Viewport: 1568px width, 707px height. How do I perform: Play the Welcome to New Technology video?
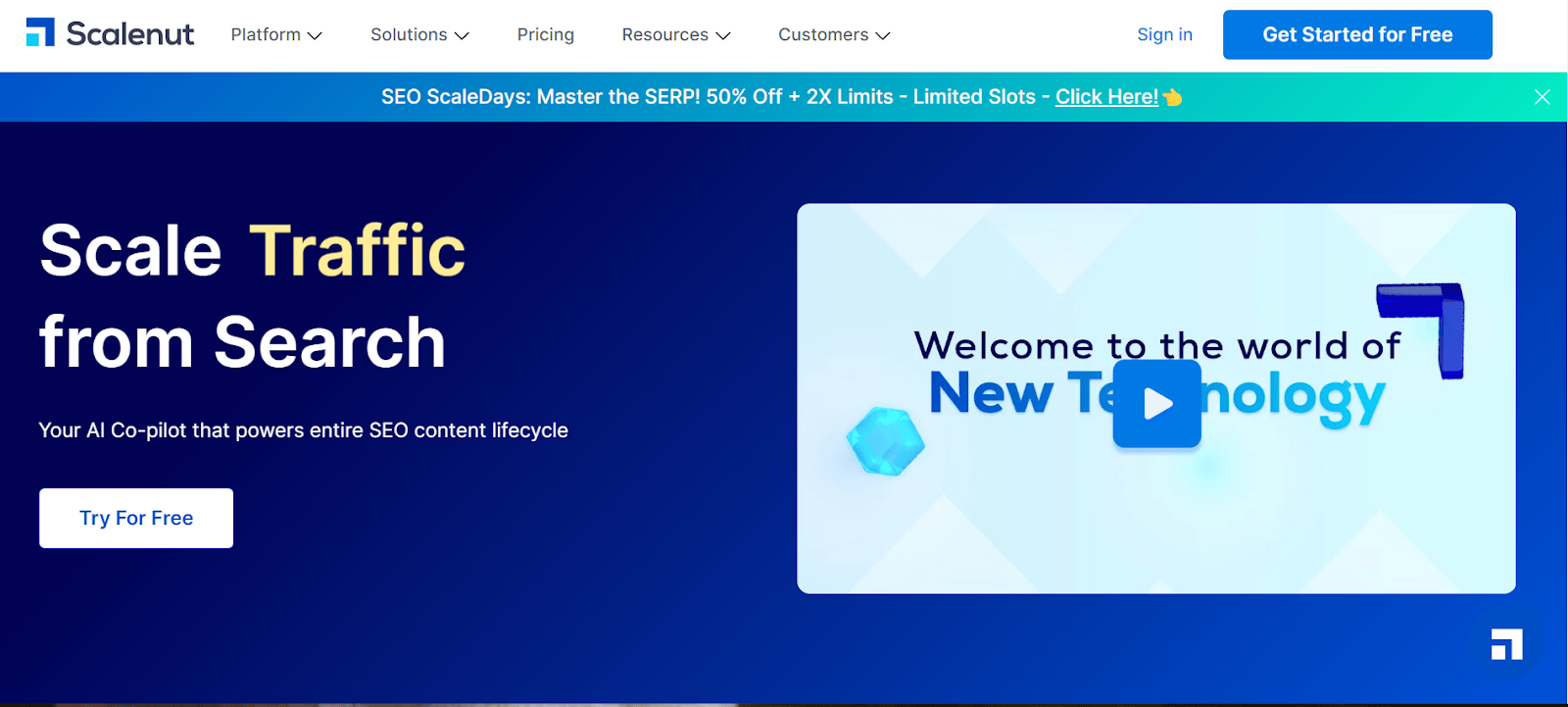1156,404
